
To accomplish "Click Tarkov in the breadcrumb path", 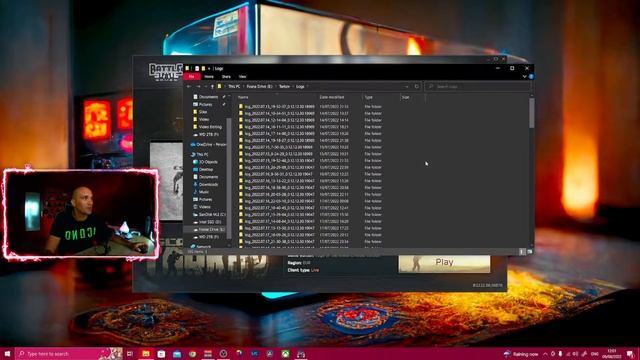I will (x=284, y=87).
